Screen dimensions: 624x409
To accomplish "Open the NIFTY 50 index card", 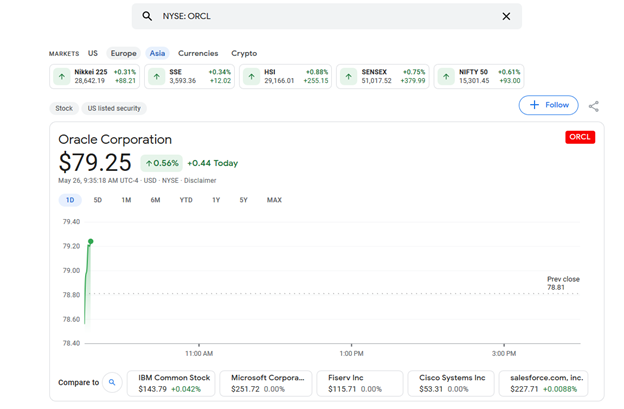I will [x=479, y=76].
